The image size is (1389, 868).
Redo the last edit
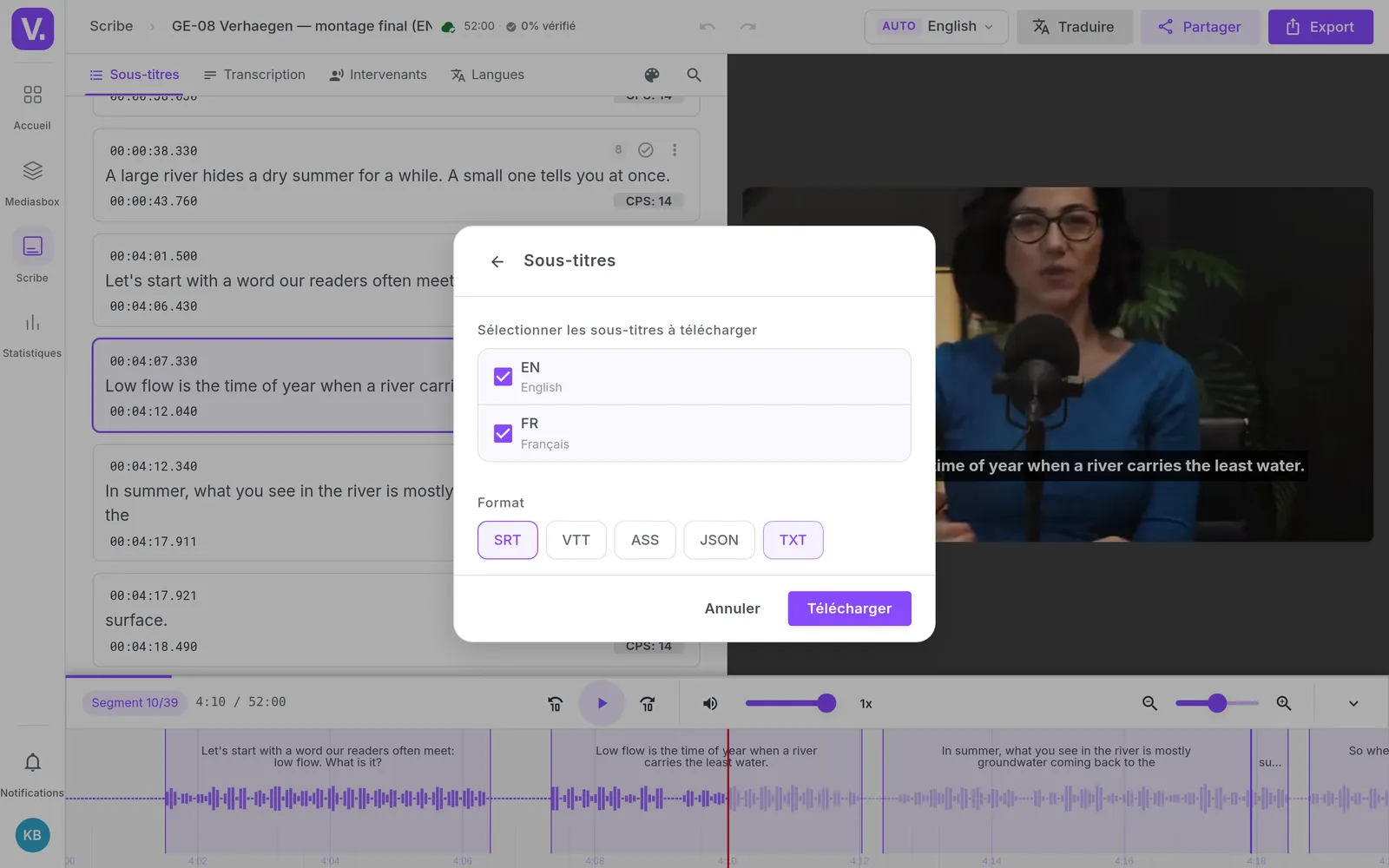tap(747, 27)
